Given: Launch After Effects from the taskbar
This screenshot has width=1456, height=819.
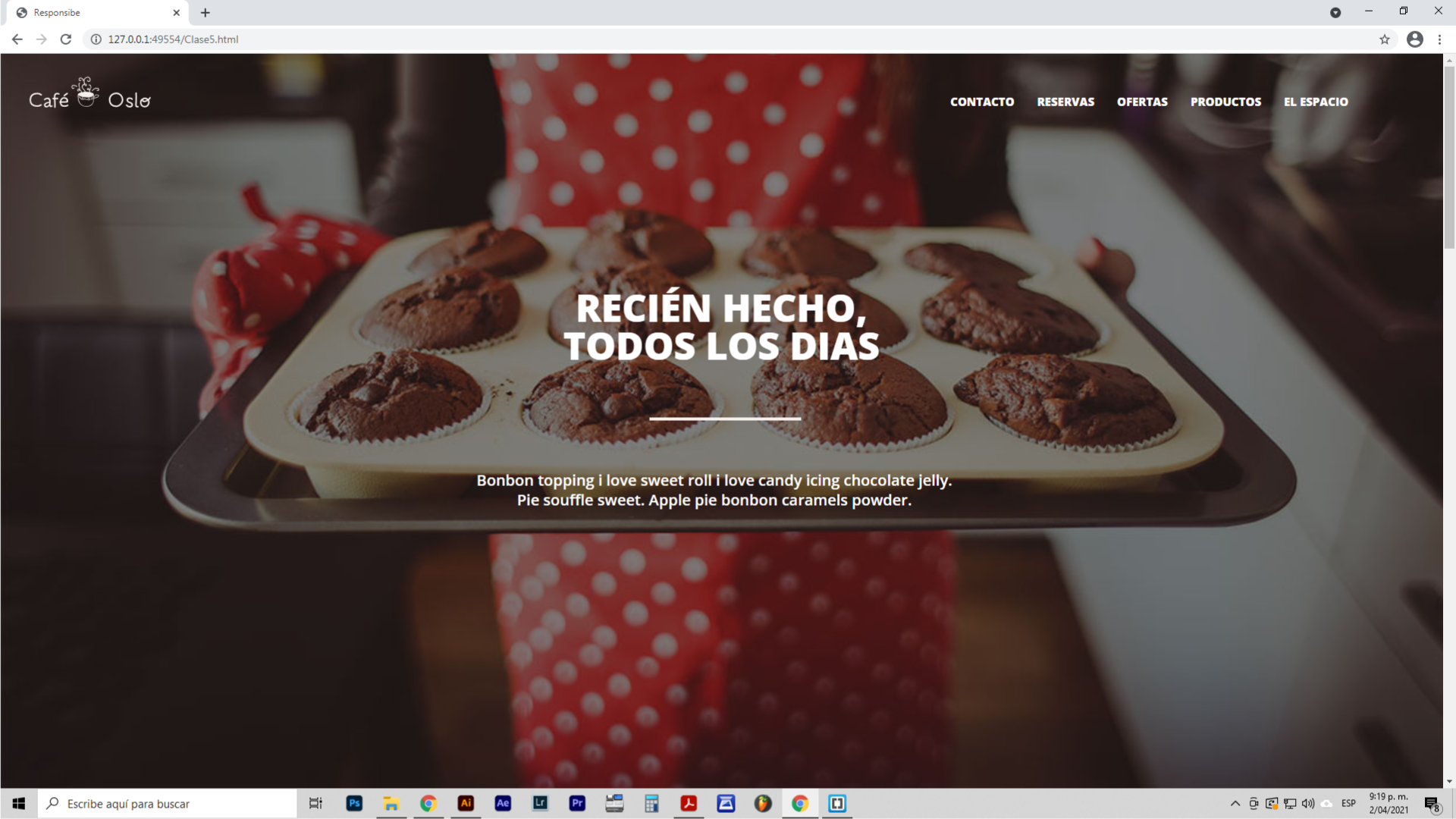Looking at the screenshot, I should (x=503, y=803).
